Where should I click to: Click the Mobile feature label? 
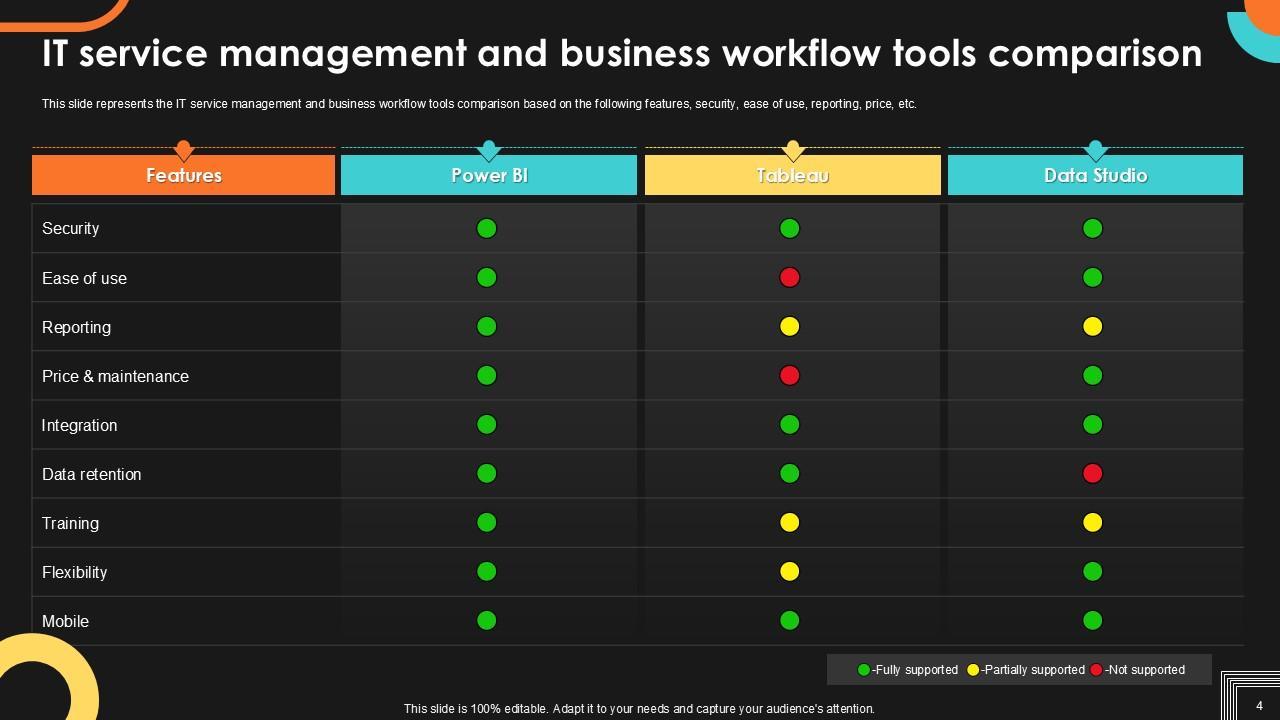65,621
